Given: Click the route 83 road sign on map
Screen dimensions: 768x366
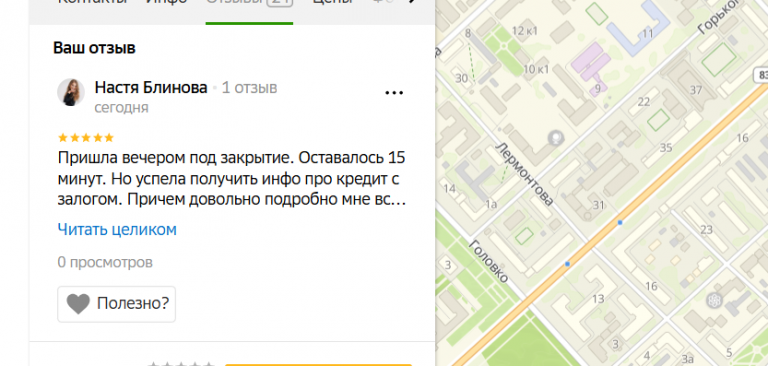Looking at the screenshot, I should [x=761, y=75].
